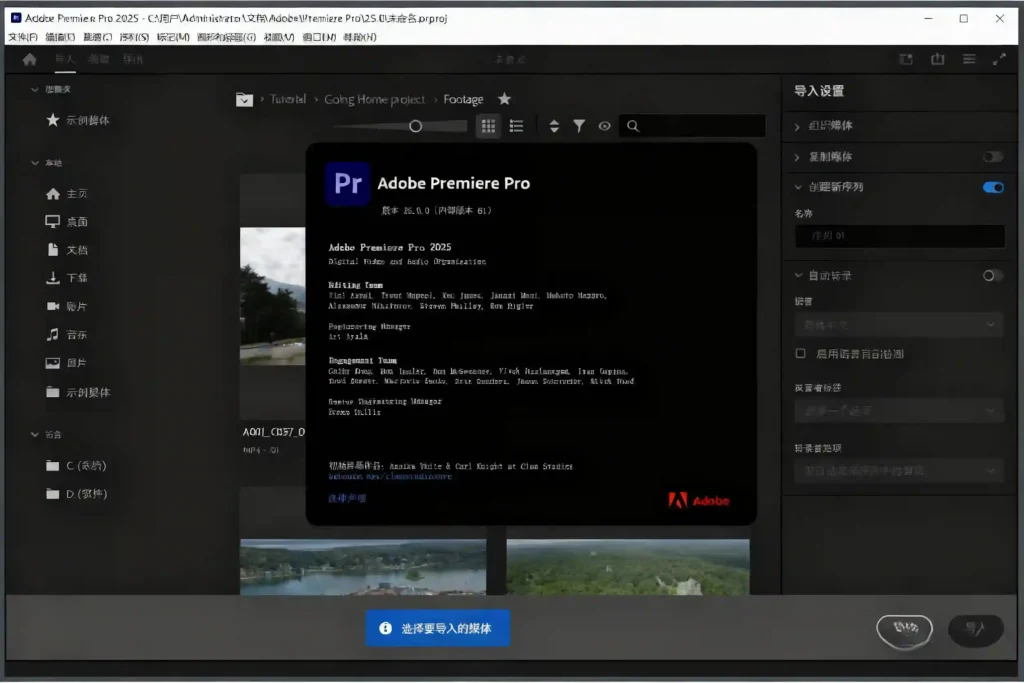Image resolution: width=1024 pixels, height=683 pixels.
Task: Click the search magnifier in the media browser
Action: tap(633, 126)
